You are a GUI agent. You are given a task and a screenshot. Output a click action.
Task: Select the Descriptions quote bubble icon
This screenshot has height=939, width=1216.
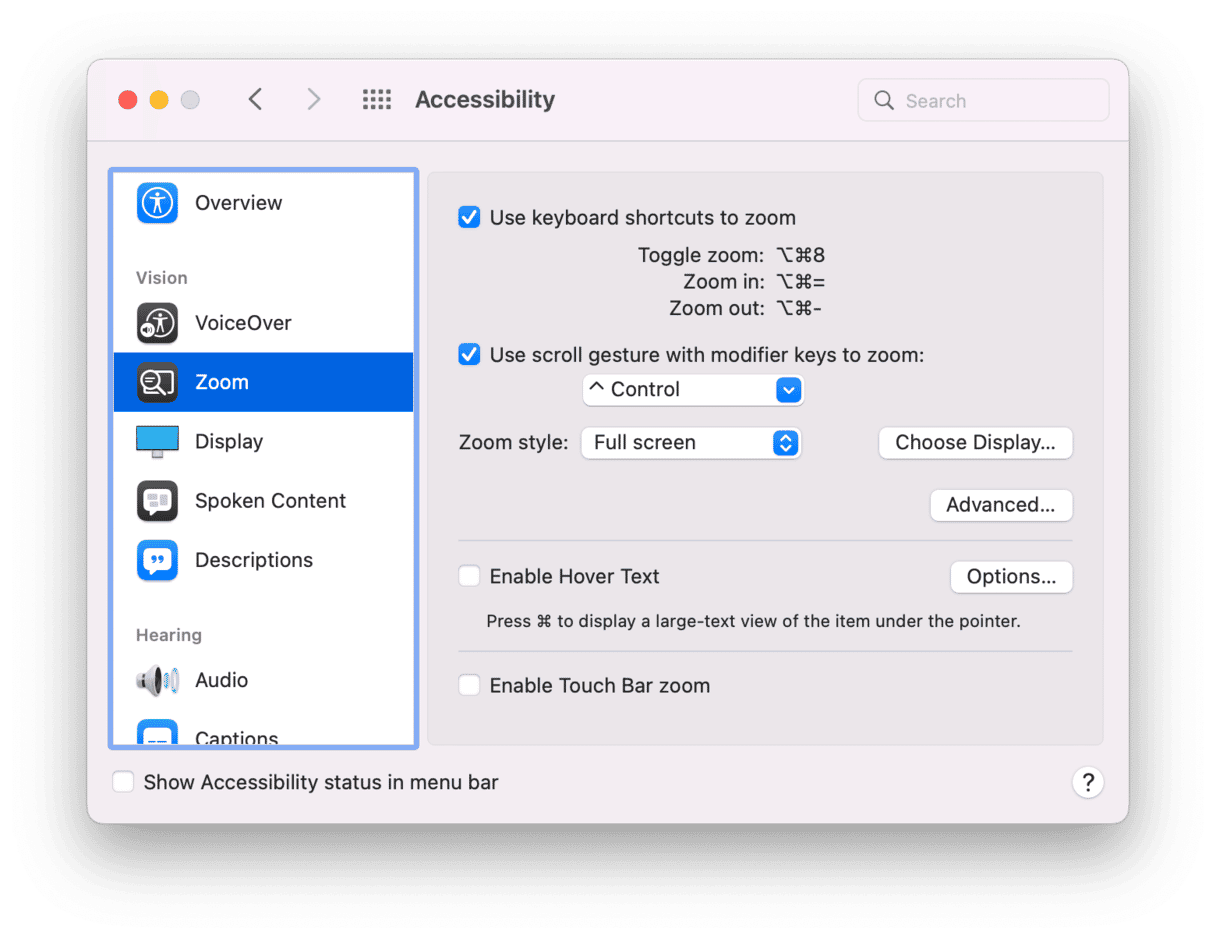(x=157, y=560)
